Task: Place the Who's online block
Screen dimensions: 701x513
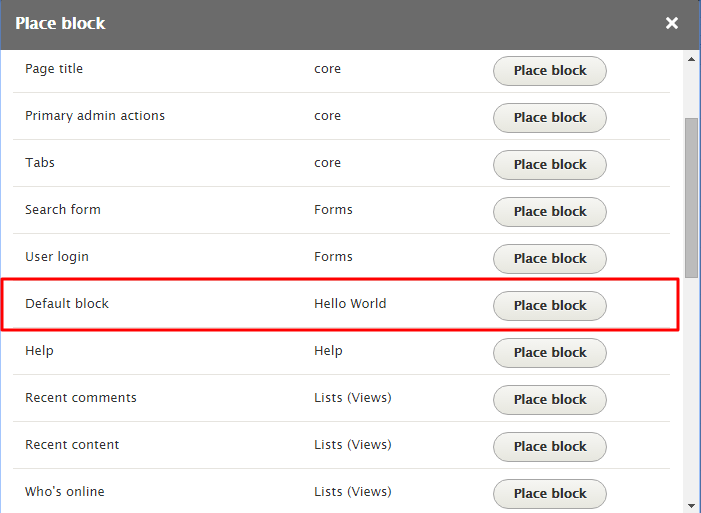Action: coord(550,494)
